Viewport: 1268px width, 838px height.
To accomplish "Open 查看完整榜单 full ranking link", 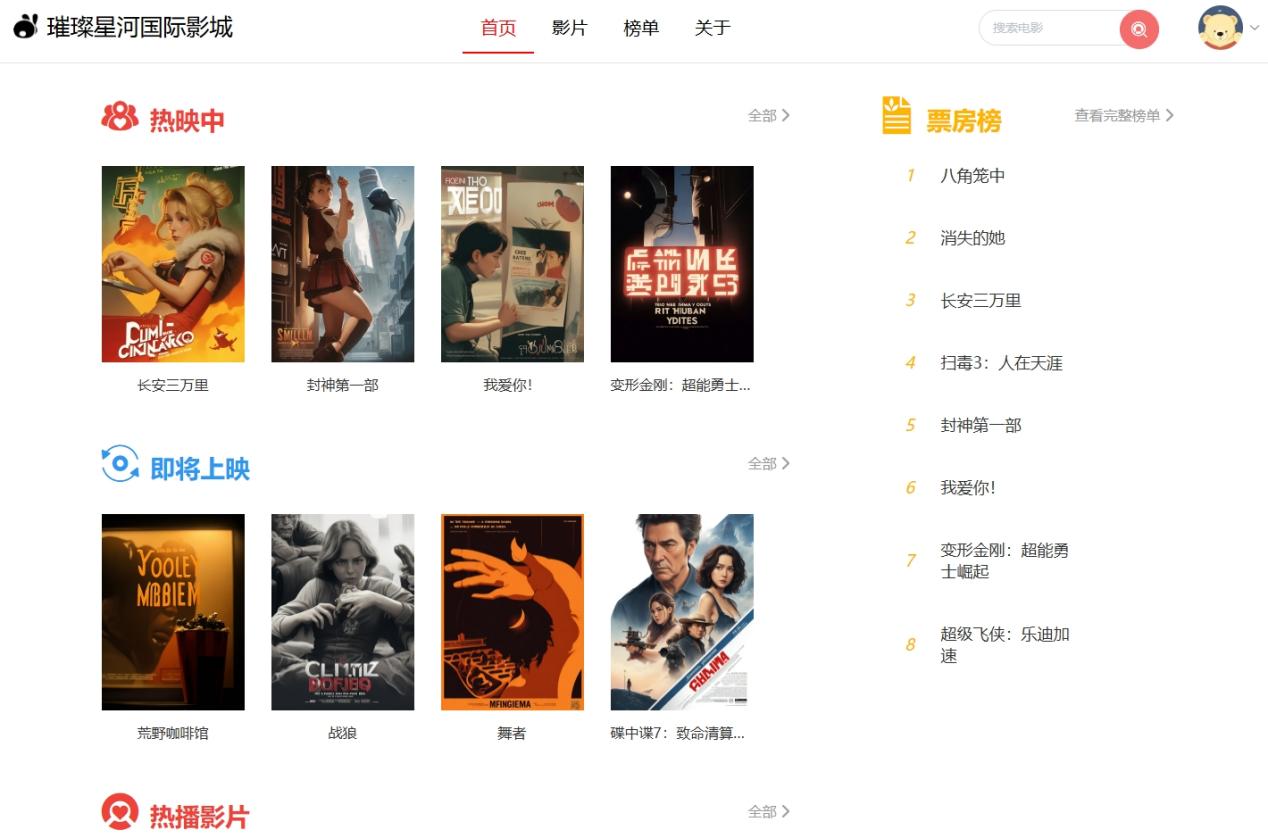I will 1124,116.
